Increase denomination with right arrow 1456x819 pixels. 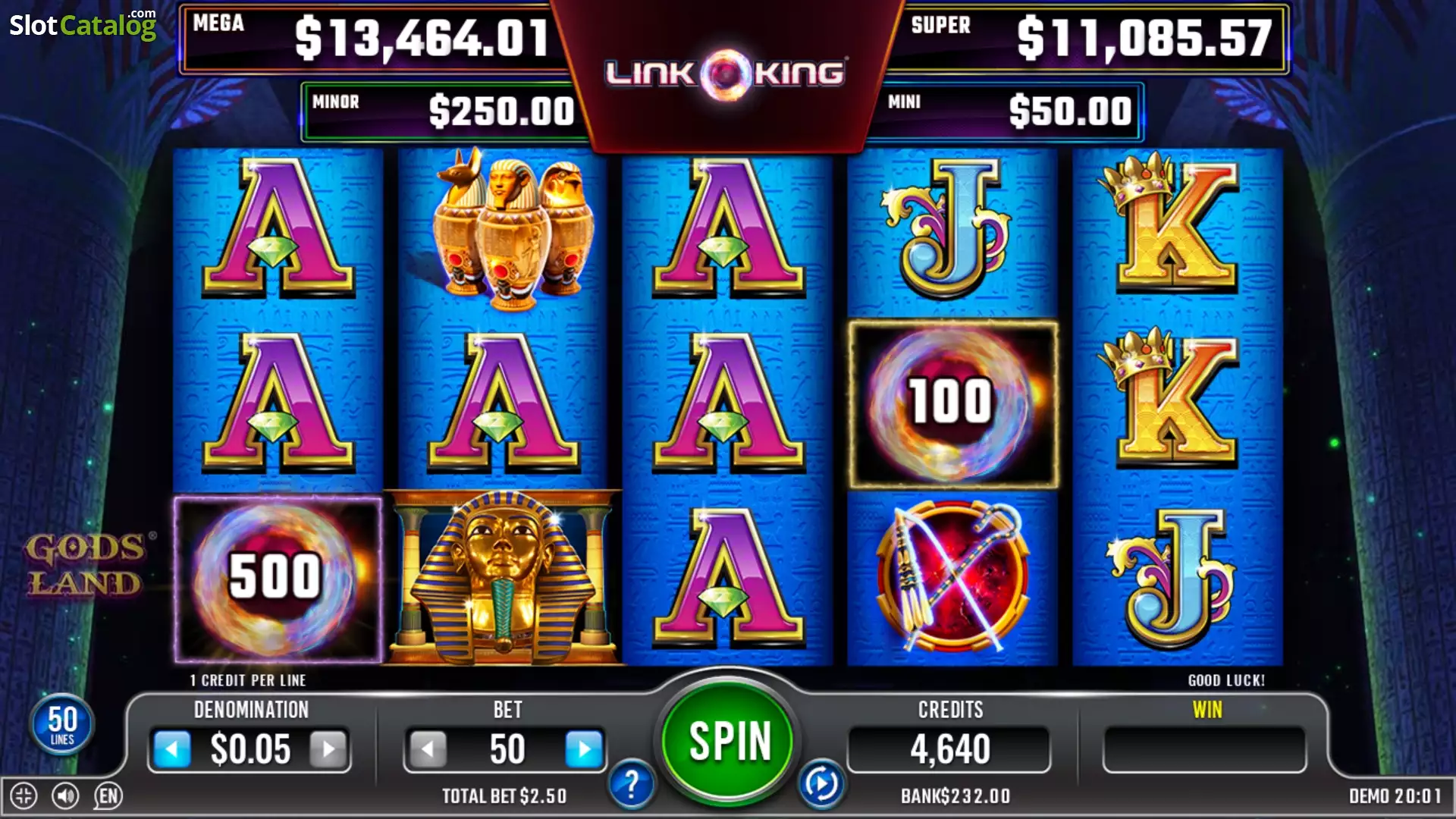coord(328,749)
